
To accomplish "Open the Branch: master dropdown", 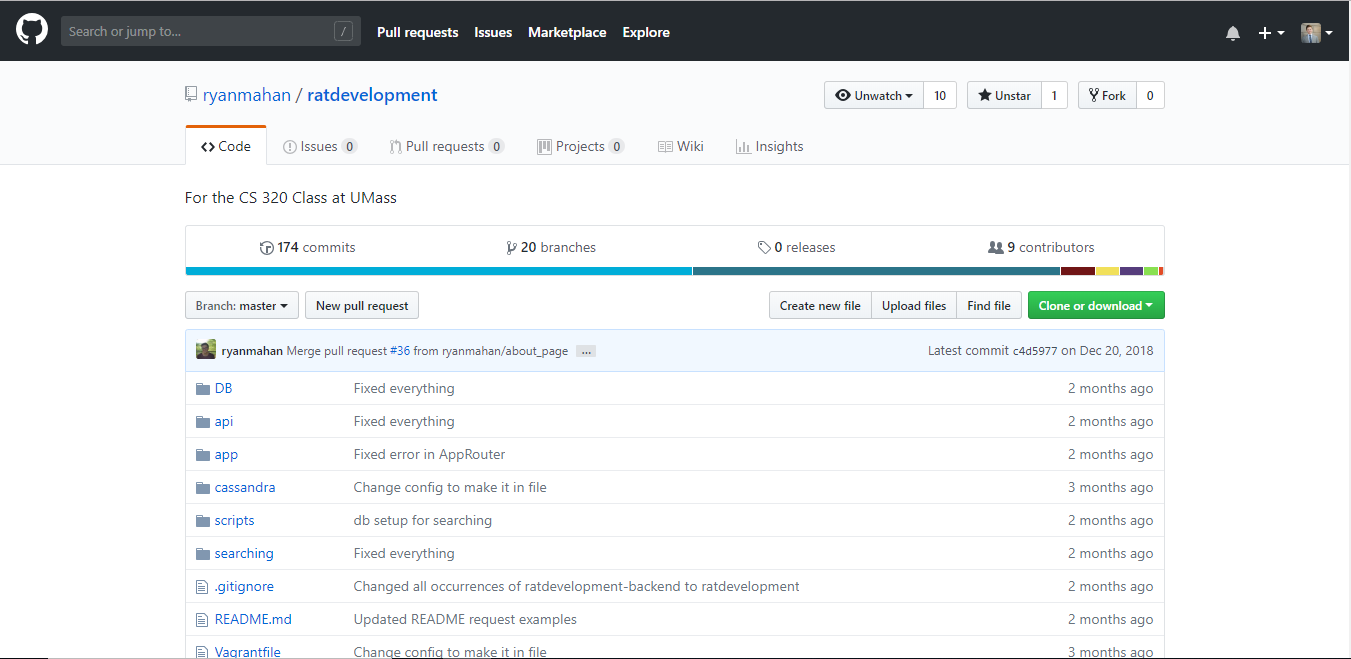I will click(242, 306).
